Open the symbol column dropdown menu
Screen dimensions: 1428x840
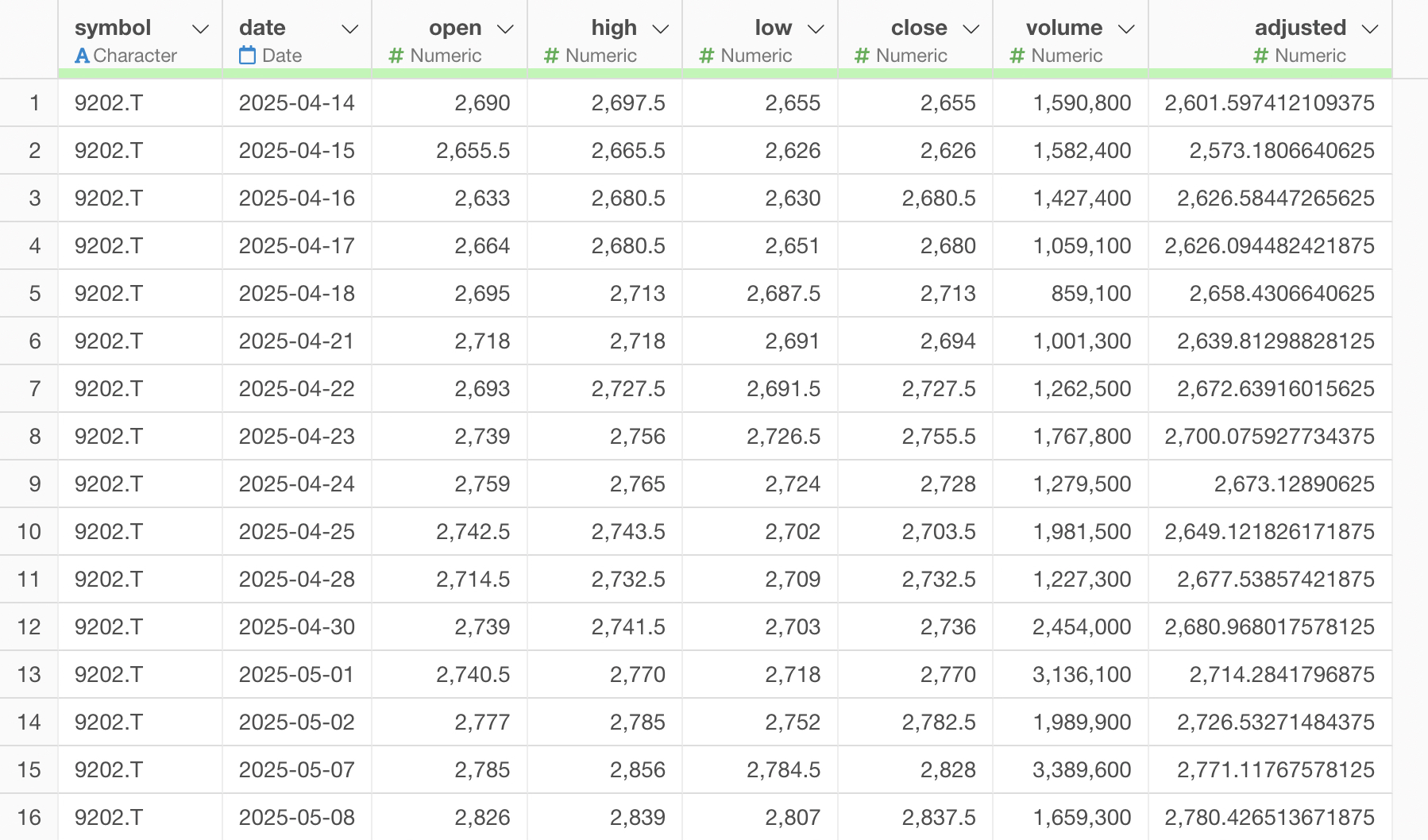tap(200, 29)
